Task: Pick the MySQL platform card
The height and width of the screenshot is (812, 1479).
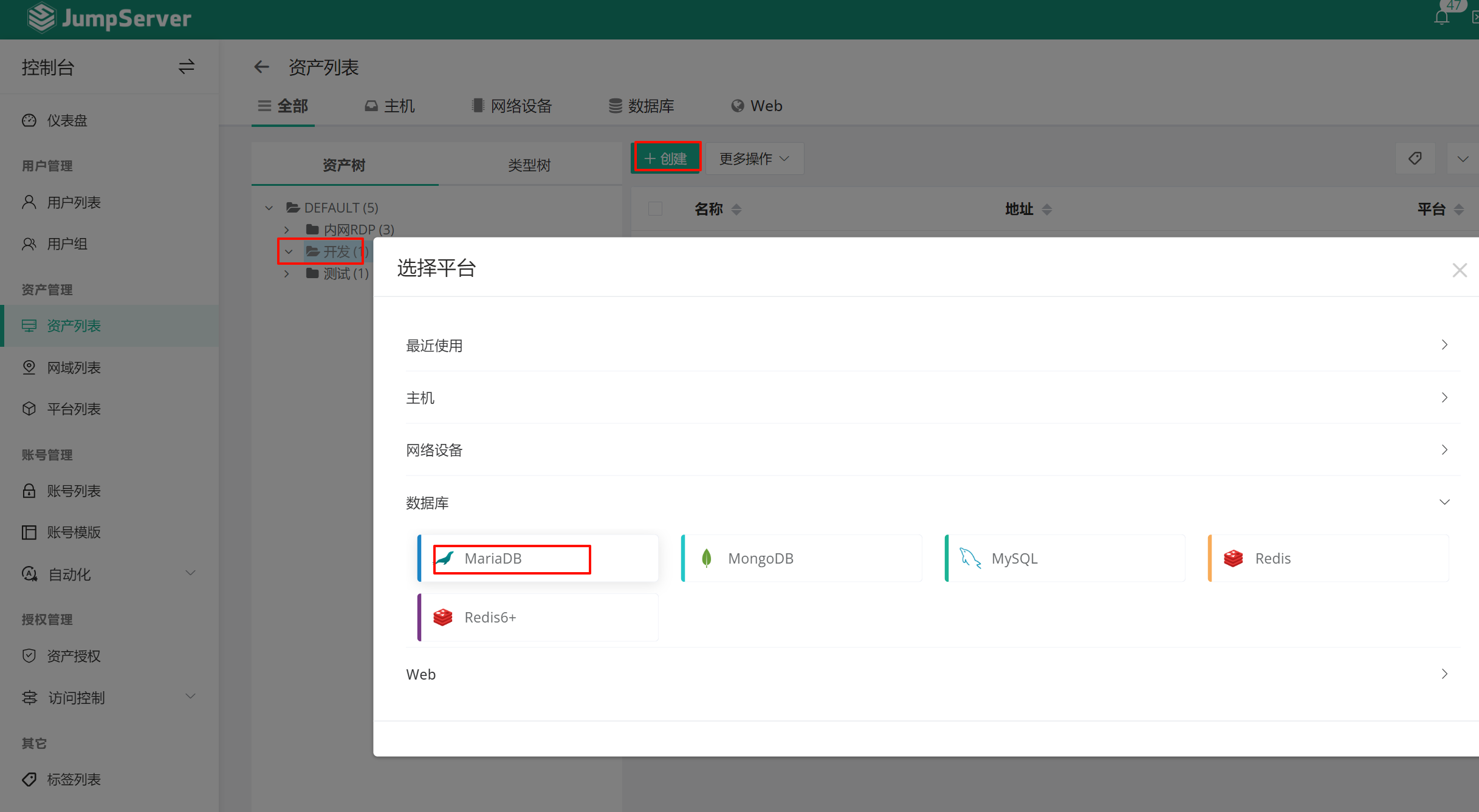Action: coord(1065,558)
